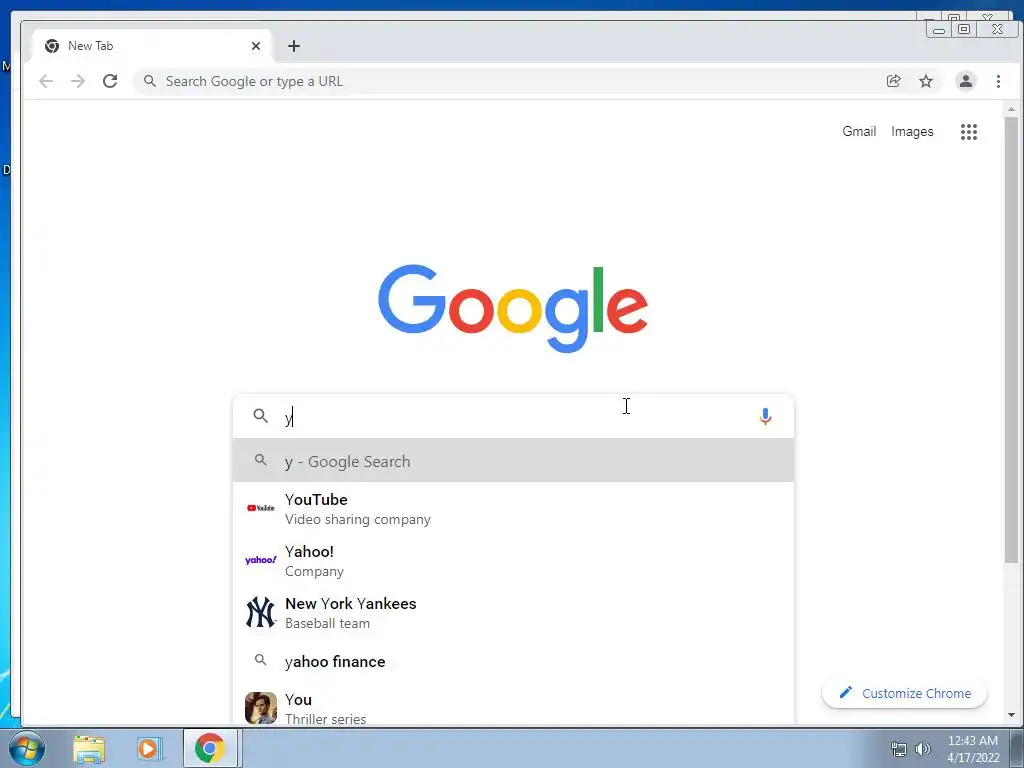Click the browser Forward arrow

78,81
